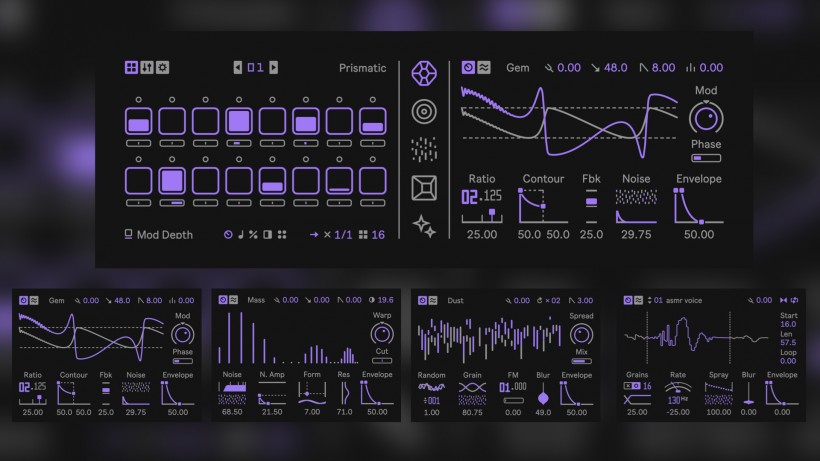
Task: Select the clock tab in the Mass panel
Action: [x=221, y=299]
